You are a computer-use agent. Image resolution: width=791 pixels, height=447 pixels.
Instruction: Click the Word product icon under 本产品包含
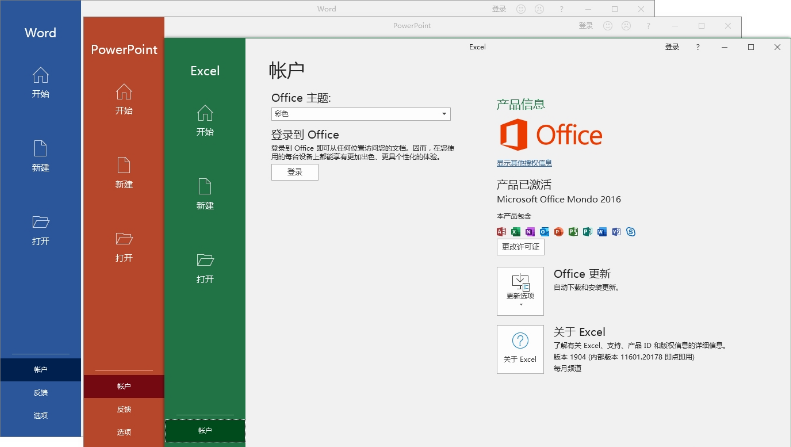coord(602,232)
